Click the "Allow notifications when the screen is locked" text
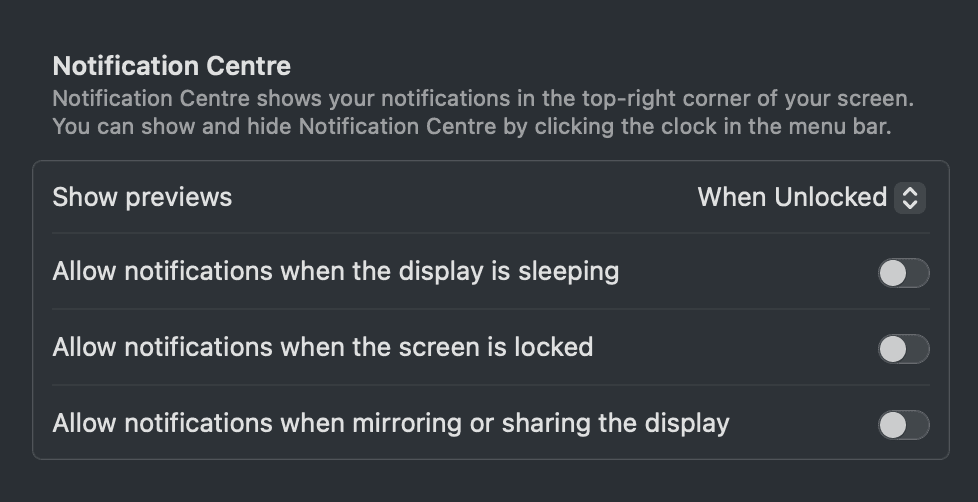Image resolution: width=978 pixels, height=502 pixels. click(x=322, y=347)
